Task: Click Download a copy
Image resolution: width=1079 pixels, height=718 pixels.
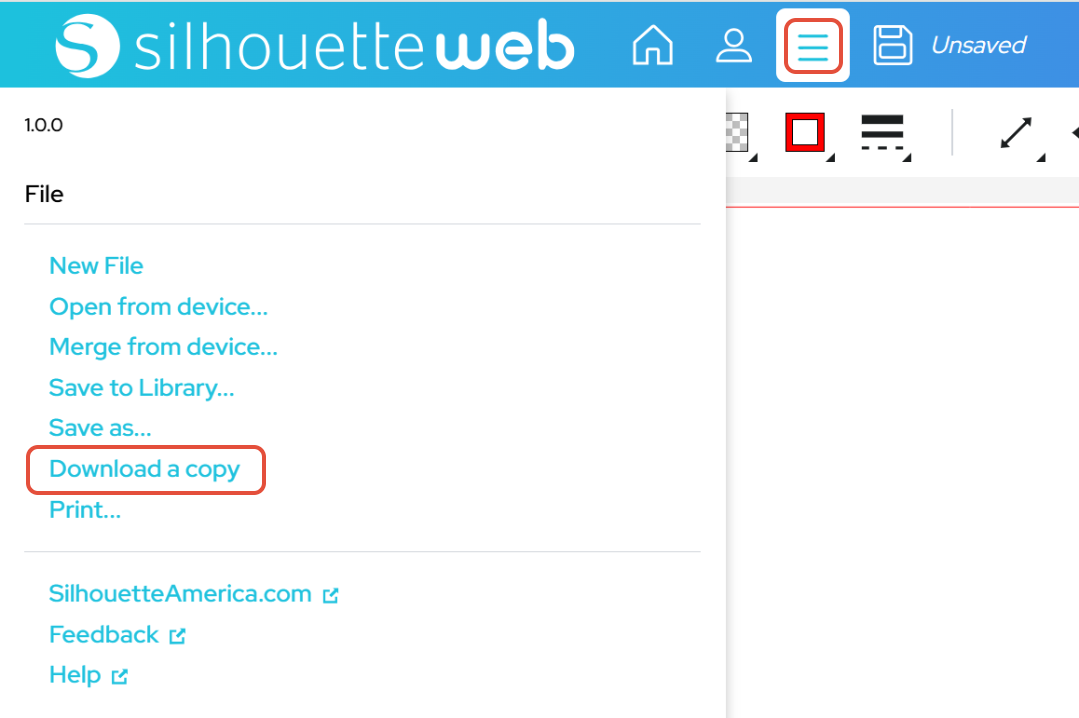Action: click(145, 469)
